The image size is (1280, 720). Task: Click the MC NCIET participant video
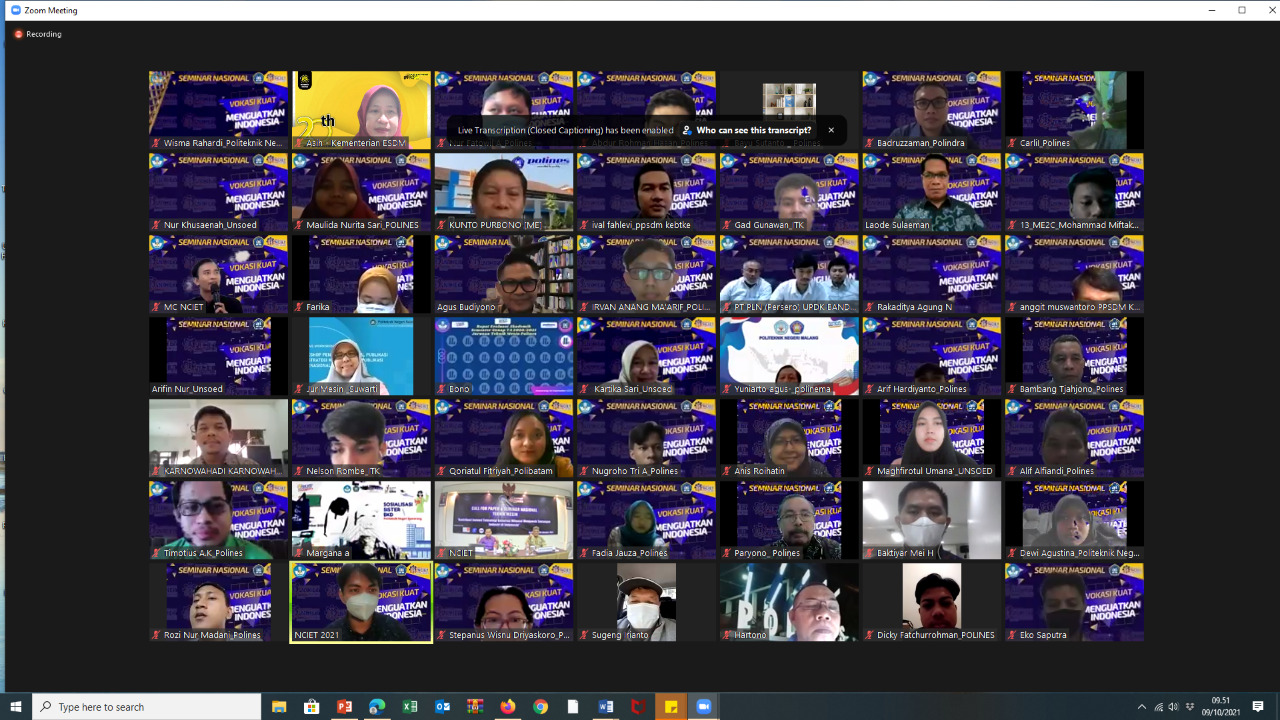click(218, 273)
